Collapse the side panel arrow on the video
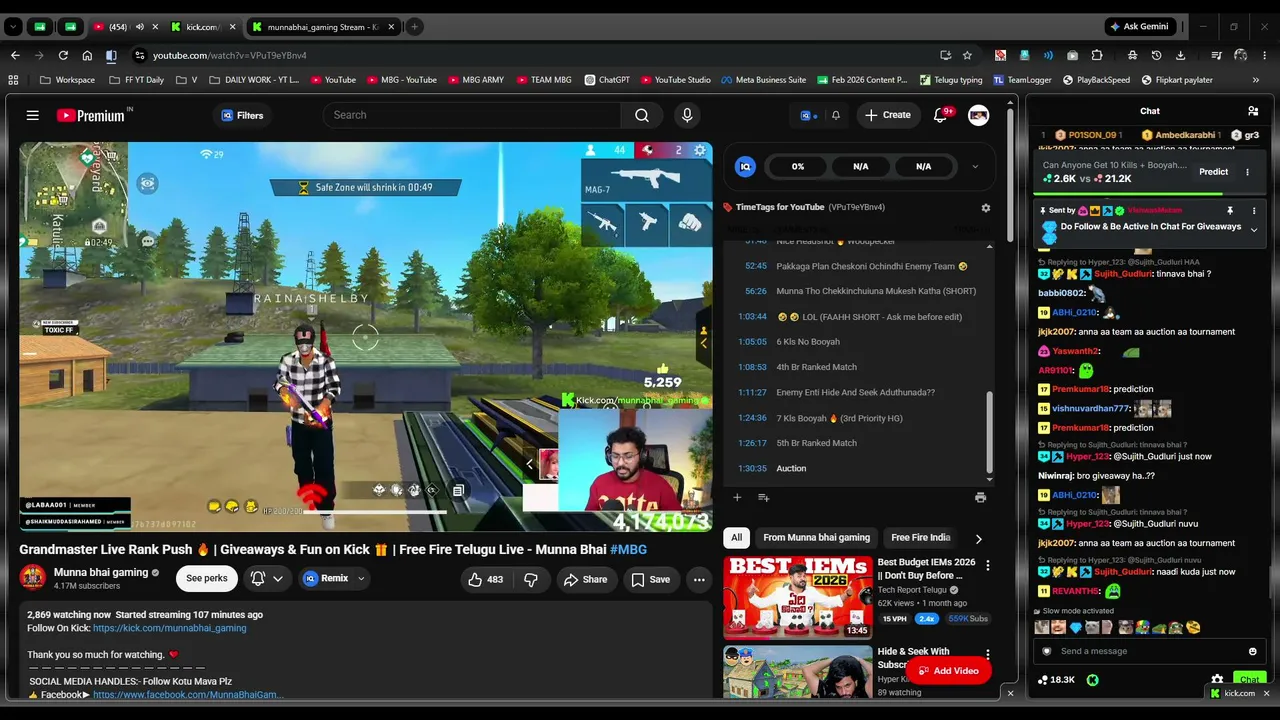The height and width of the screenshot is (720, 1280). point(703,343)
